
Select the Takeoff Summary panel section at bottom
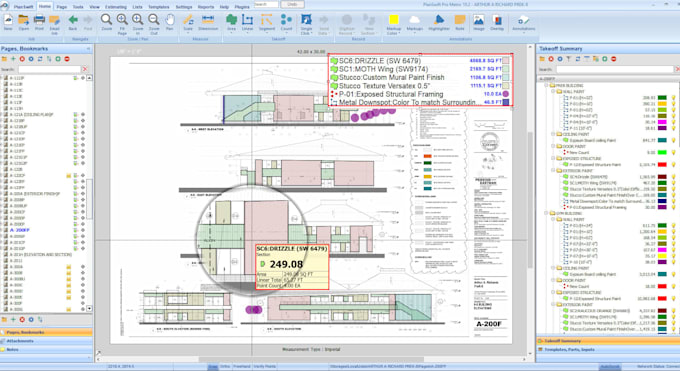pyautogui.click(x=608, y=341)
